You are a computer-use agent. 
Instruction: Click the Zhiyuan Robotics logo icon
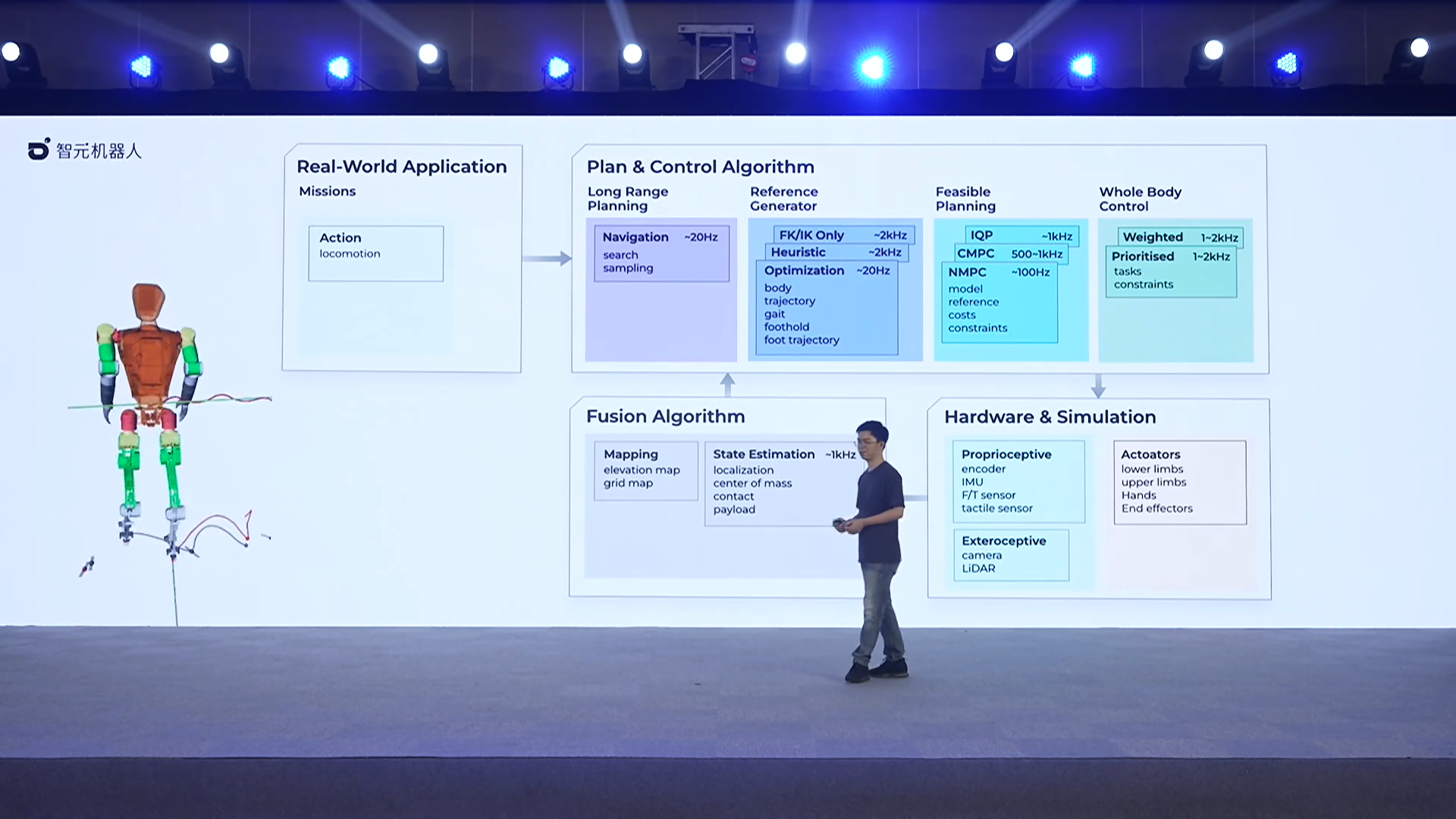(x=39, y=149)
